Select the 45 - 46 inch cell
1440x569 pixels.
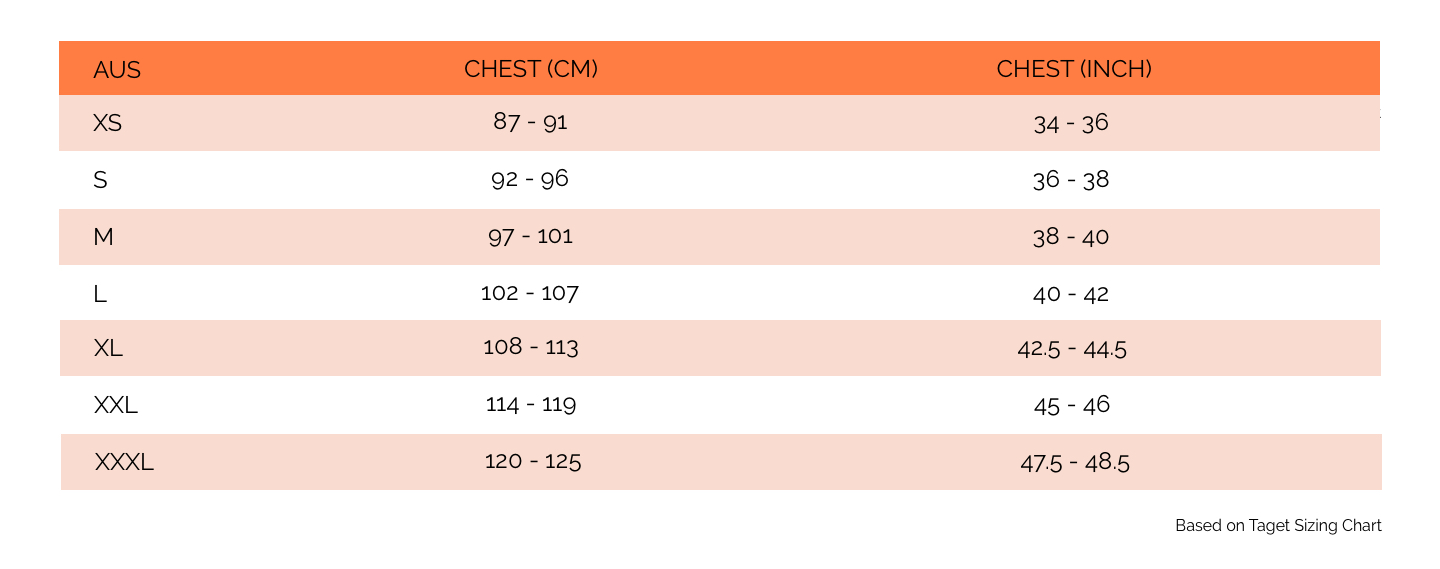[x=1072, y=405]
